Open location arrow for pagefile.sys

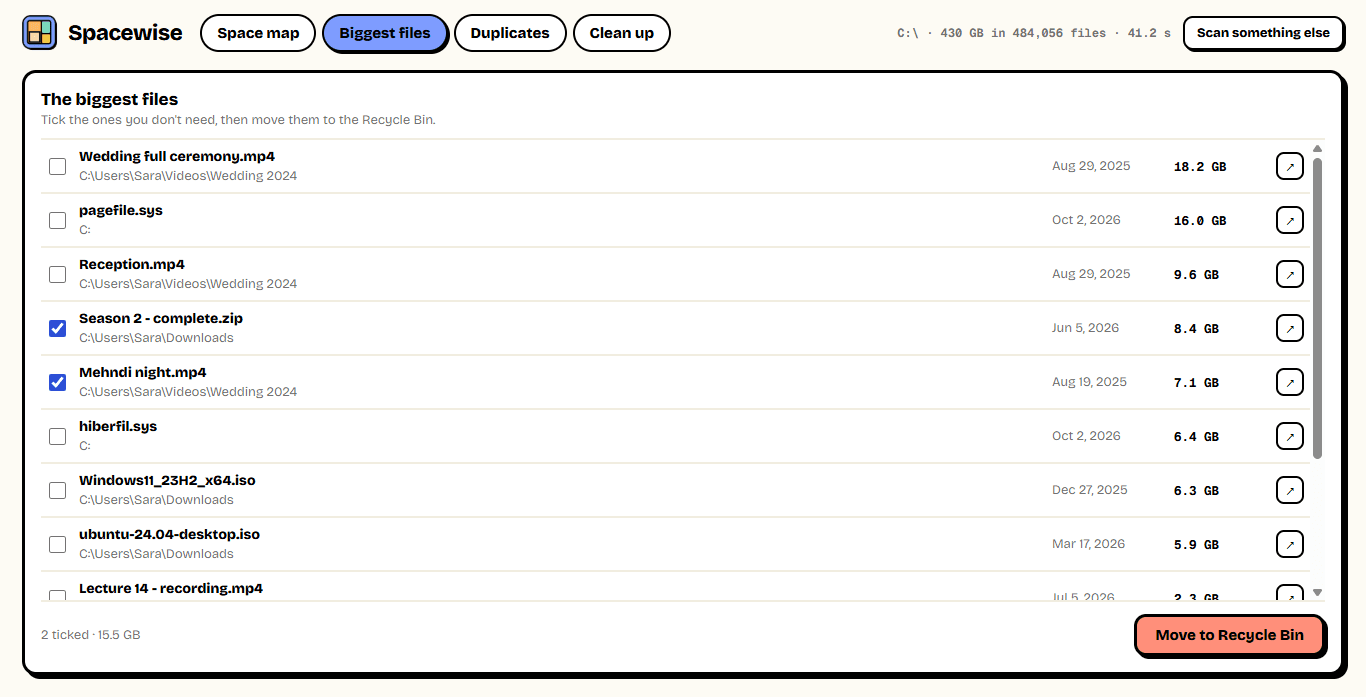point(1290,220)
